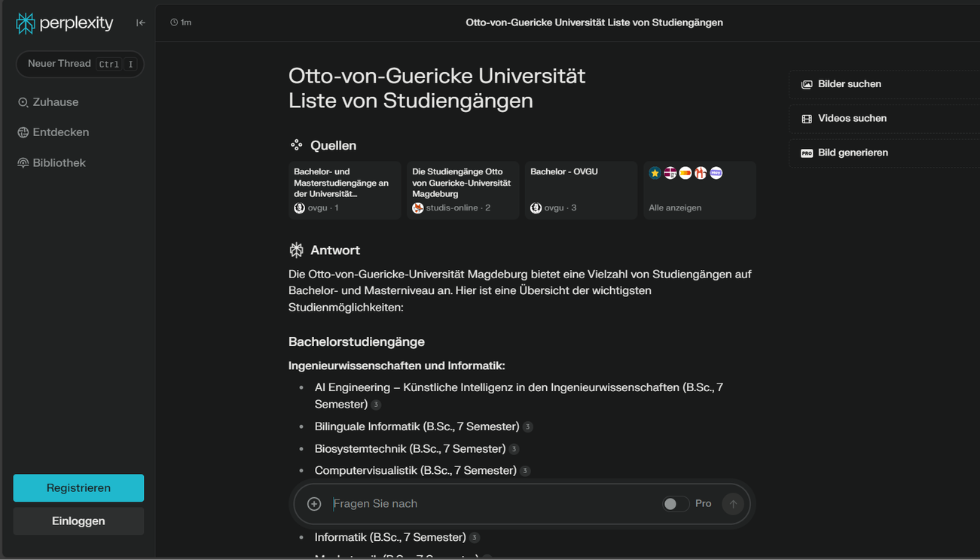Click the Einloggen button
The width and height of the screenshot is (980, 560).
coord(79,521)
